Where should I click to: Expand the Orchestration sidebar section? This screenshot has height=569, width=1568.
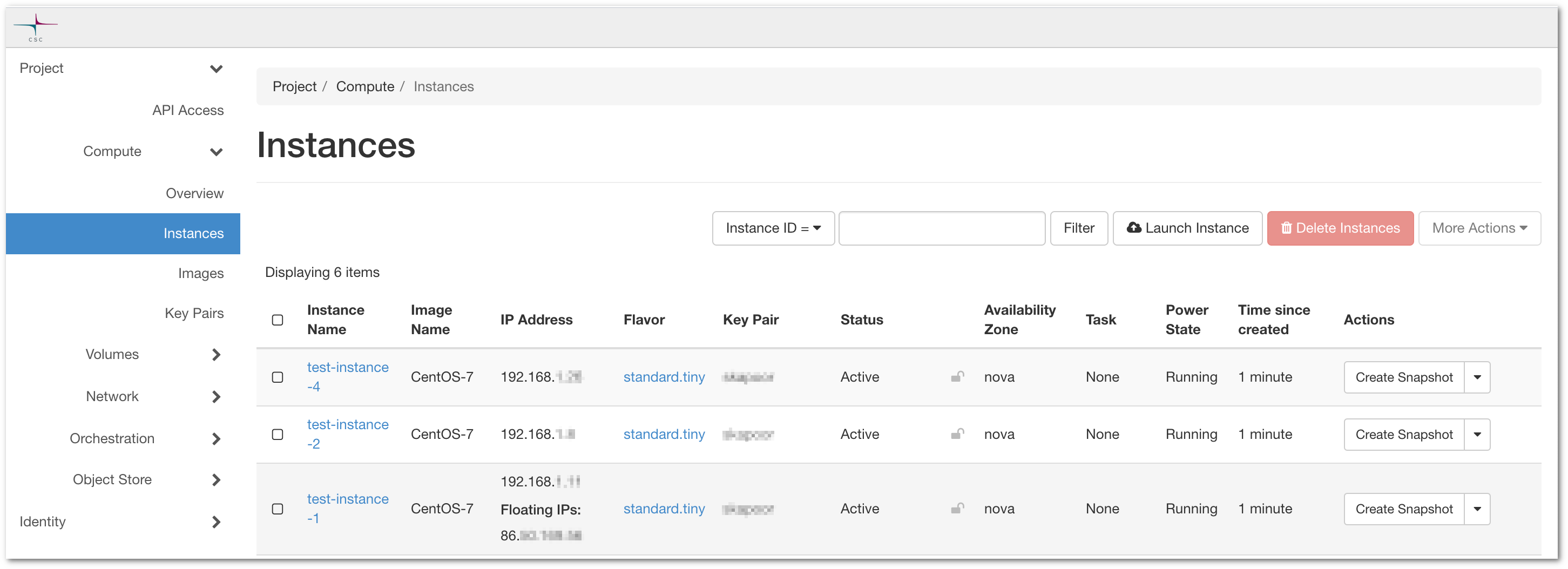point(215,439)
